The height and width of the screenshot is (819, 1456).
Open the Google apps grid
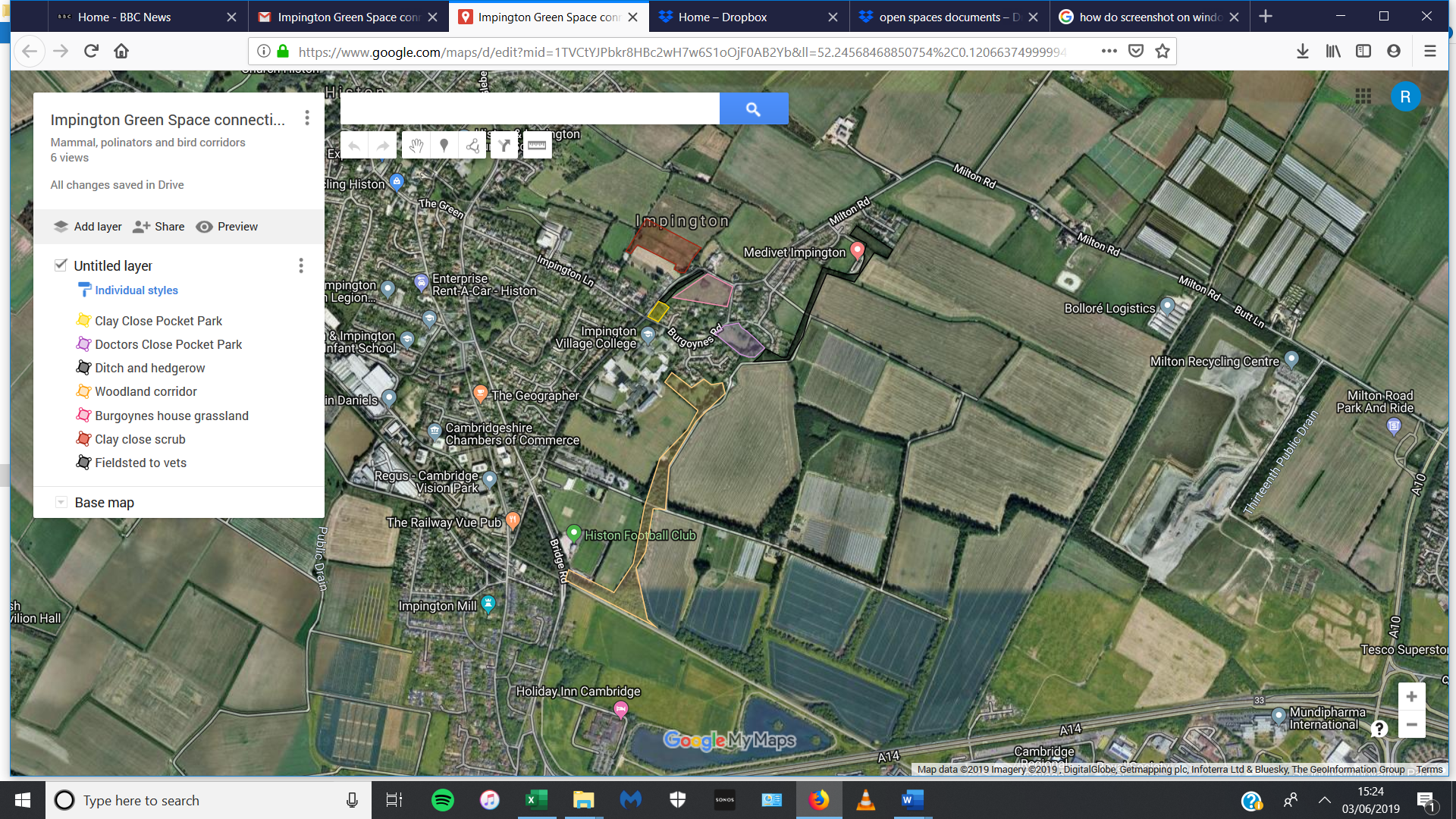click(x=1363, y=96)
